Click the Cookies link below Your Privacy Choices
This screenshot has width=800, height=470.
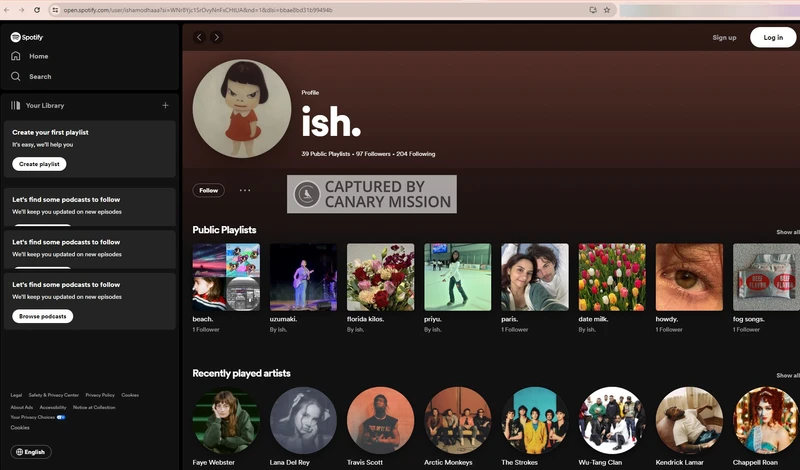tap(20, 428)
